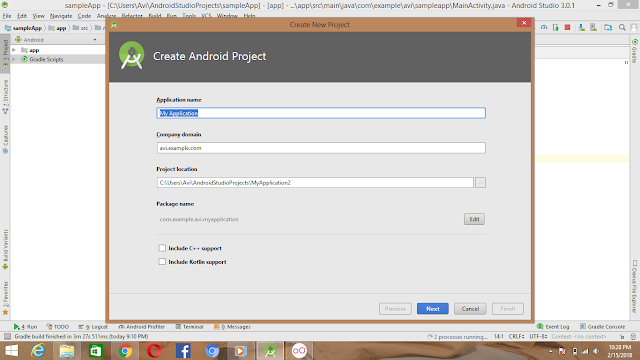The height and width of the screenshot is (360, 640).
Task: Click sampleApp breadcrumb in navigation bar
Action: click(x=23, y=28)
